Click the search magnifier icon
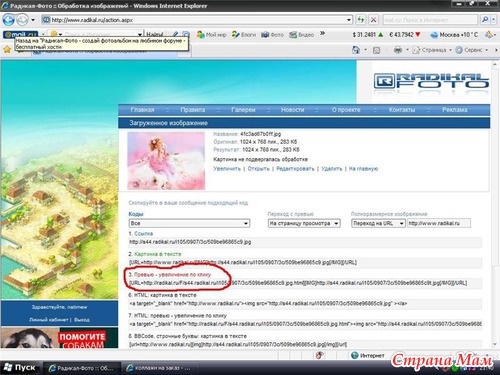Image resolution: width=500 pixels, height=375 pixels. coord(485,20)
